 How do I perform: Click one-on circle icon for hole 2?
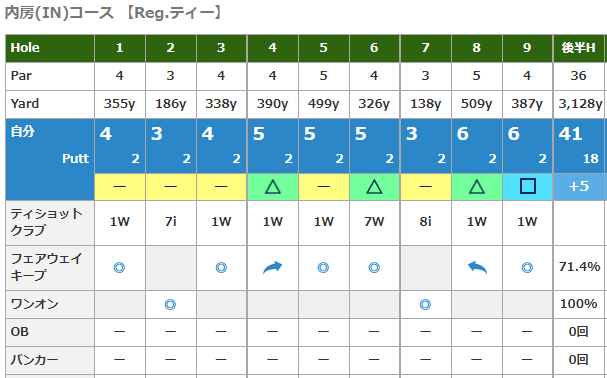170,305
